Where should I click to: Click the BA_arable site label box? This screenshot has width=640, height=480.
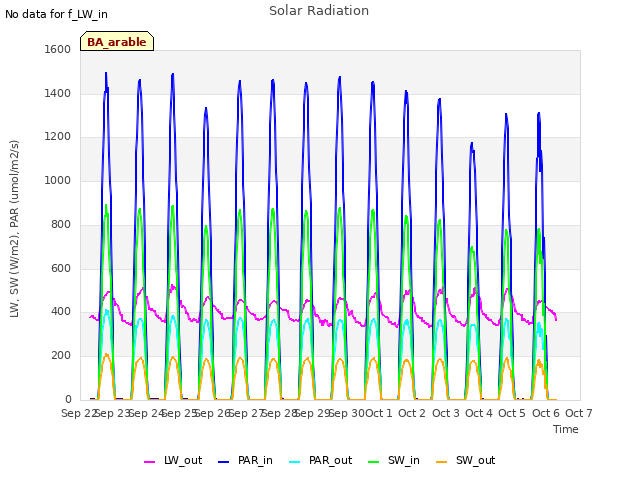click(x=117, y=41)
